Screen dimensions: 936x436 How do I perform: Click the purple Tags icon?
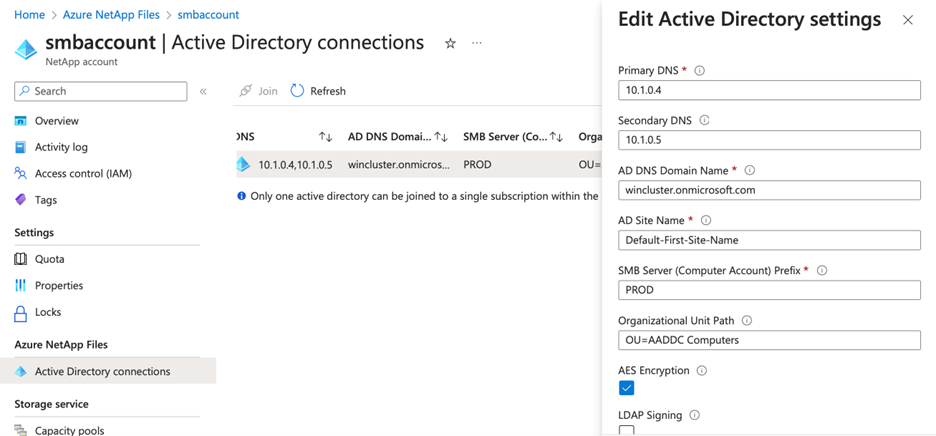click(21, 199)
